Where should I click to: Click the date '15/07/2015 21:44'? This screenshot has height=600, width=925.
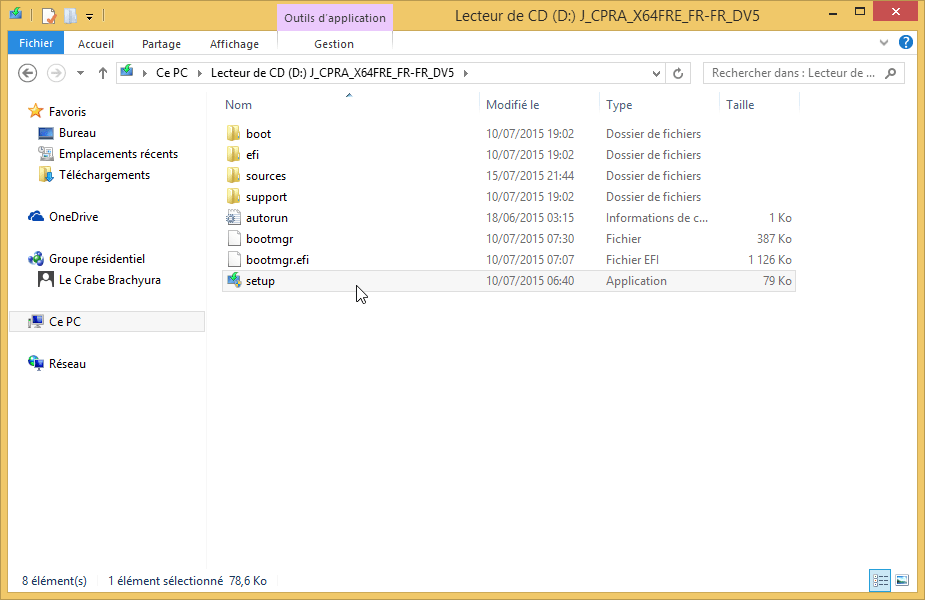[x=530, y=176]
